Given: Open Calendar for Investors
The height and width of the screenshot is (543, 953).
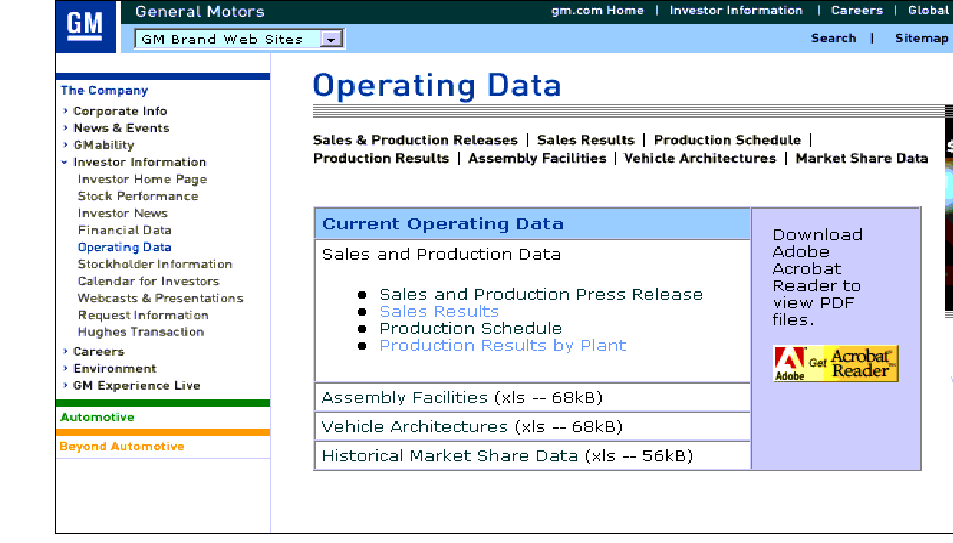Looking at the screenshot, I should pos(148,282).
